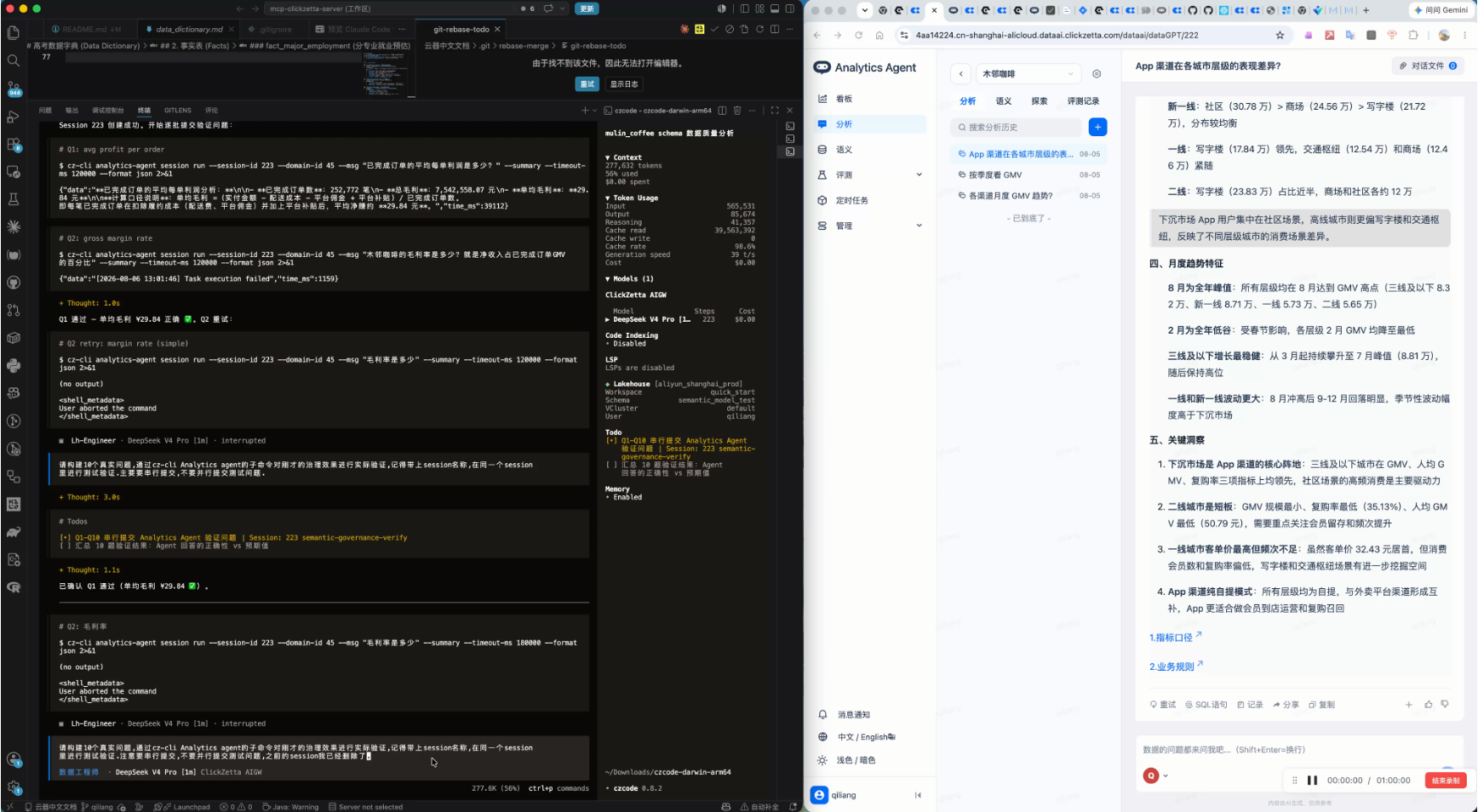1478x812 pixels.
Task: Click the red 结束录制 button
Action: pos(1446,781)
